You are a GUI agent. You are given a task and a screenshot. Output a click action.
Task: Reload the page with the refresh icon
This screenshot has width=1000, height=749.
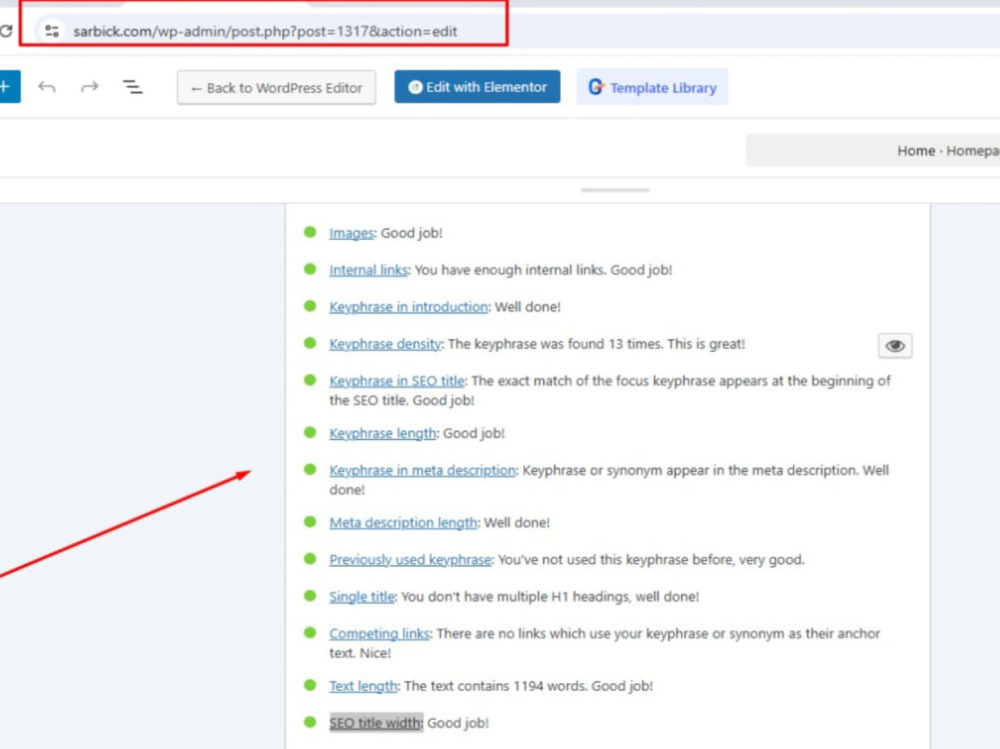(6, 31)
